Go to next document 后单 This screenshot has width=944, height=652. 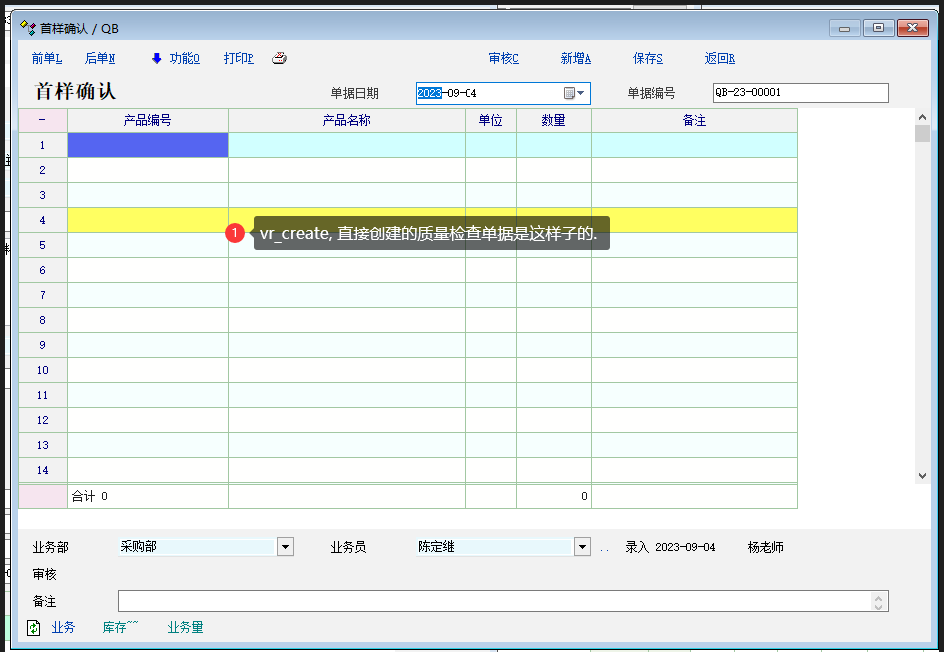100,58
